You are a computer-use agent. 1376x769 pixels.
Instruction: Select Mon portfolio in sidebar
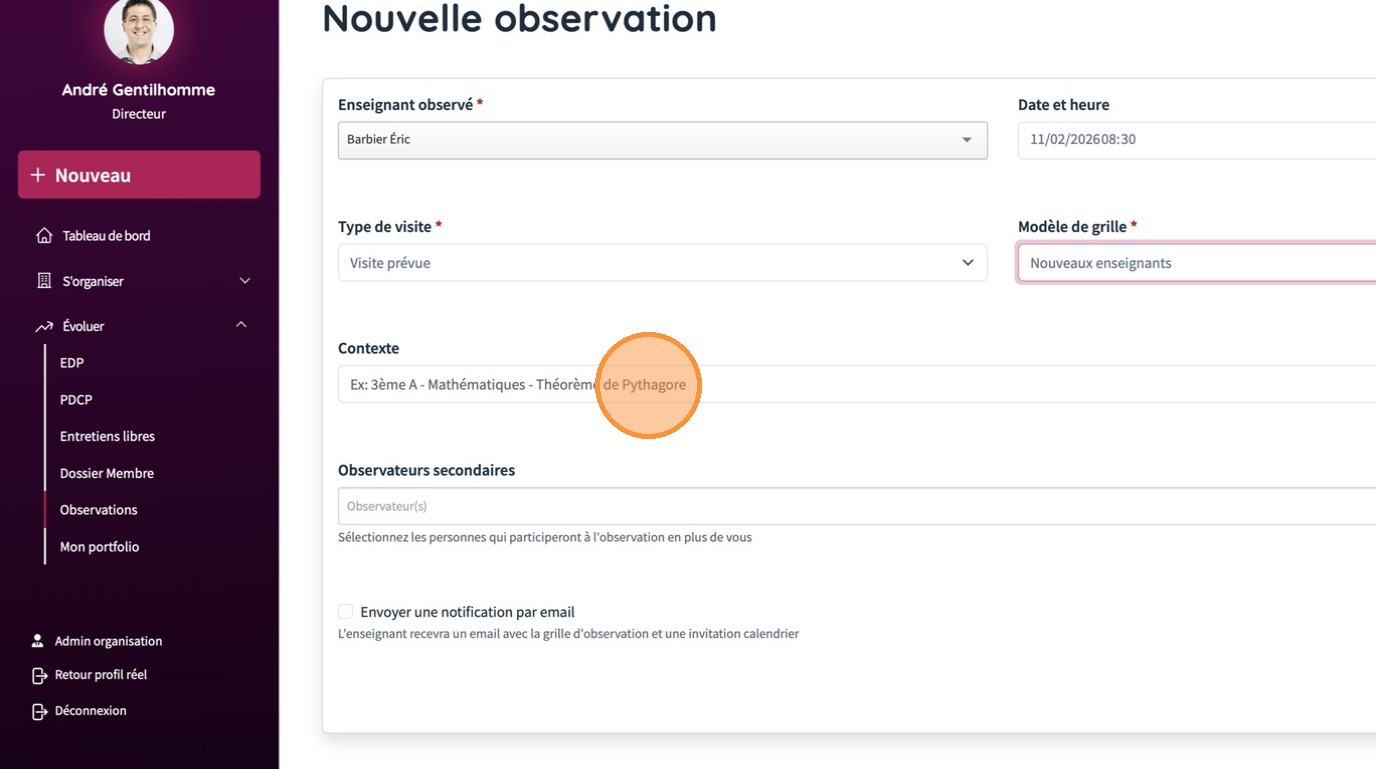coord(99,547)
